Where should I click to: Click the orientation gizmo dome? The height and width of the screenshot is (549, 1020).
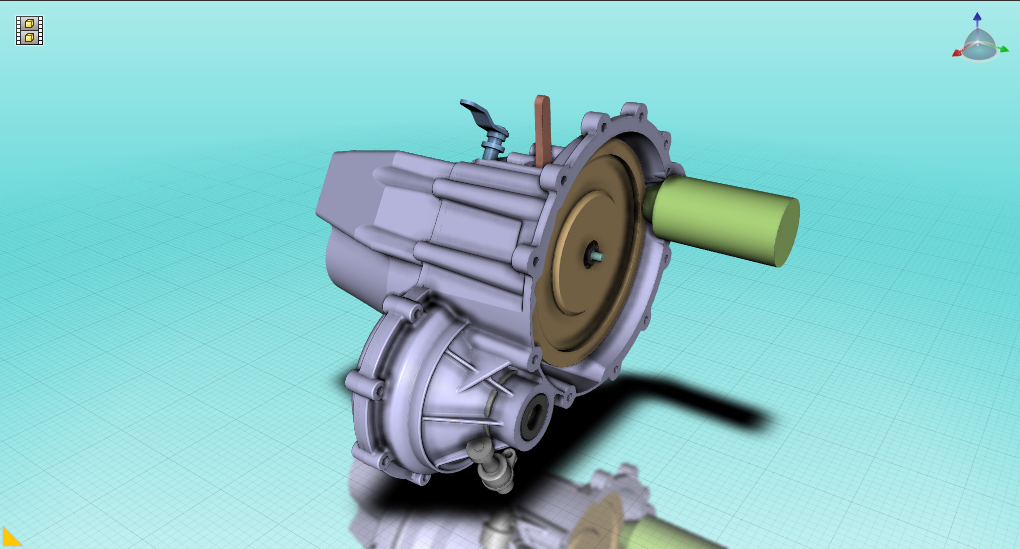click(x=978, y=46)
